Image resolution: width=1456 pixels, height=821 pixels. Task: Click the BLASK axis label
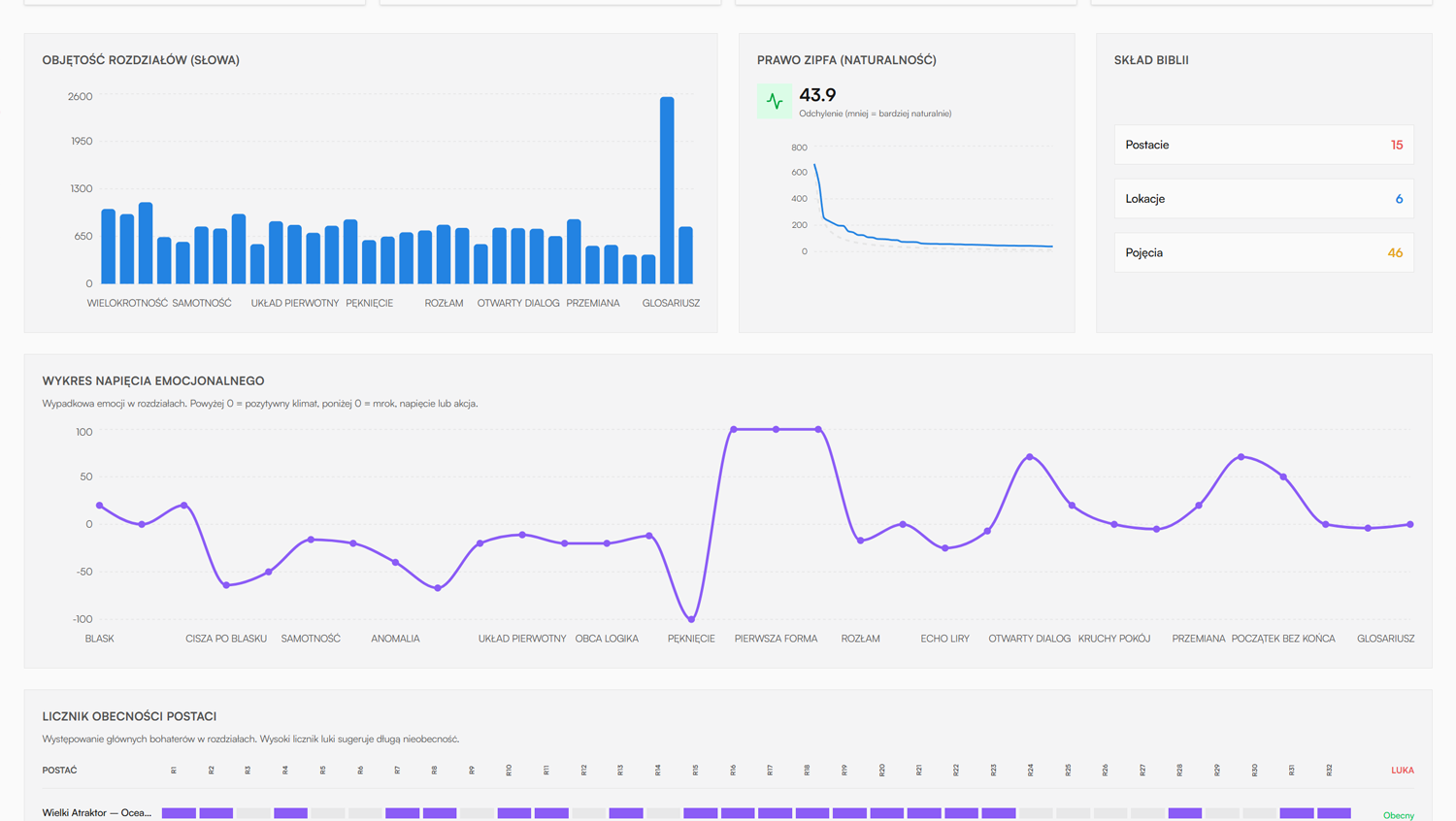click(100, 639)
